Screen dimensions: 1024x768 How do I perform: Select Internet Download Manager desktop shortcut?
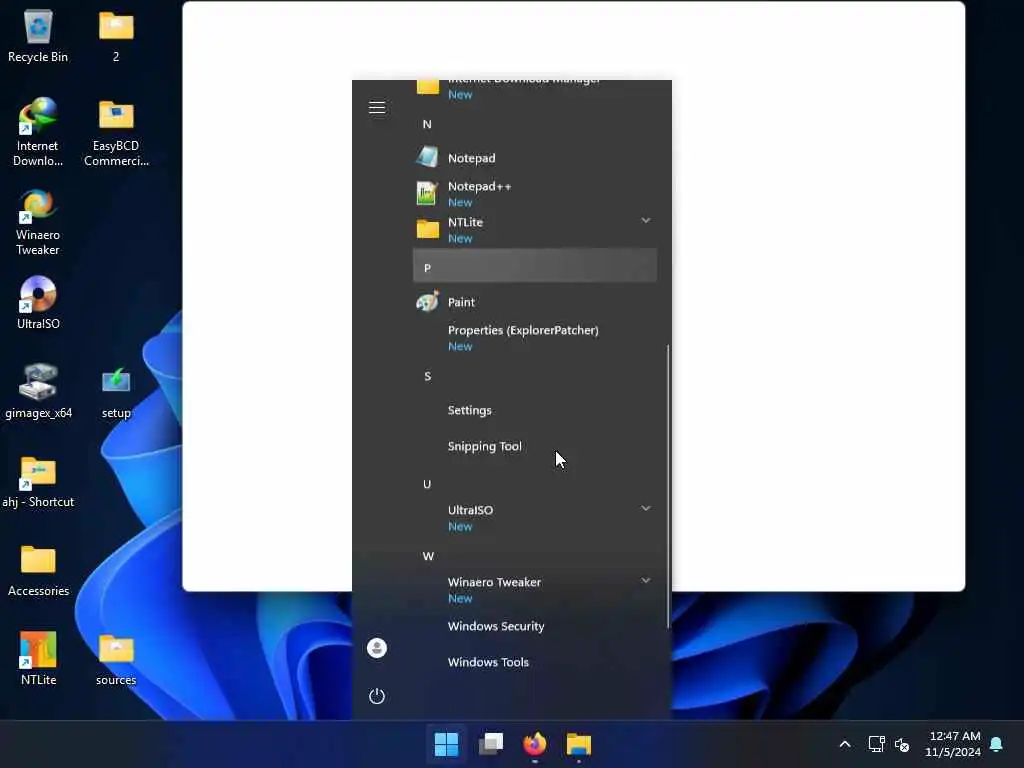coord(38,132)
